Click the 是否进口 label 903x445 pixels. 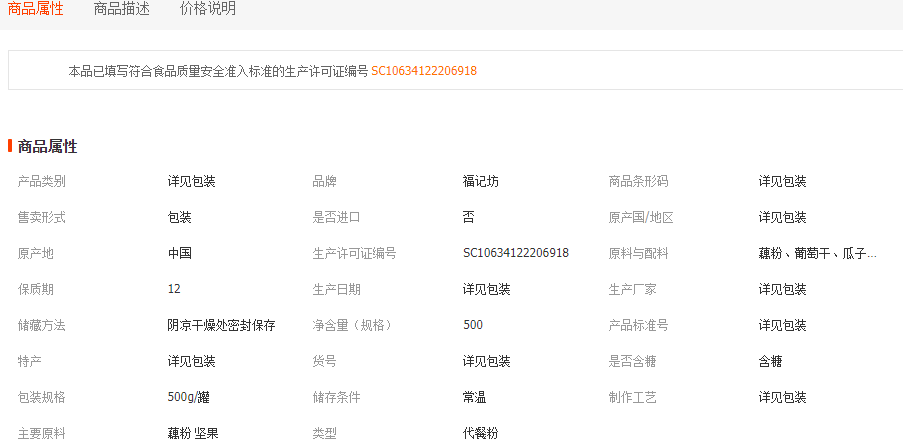point(336,217)
